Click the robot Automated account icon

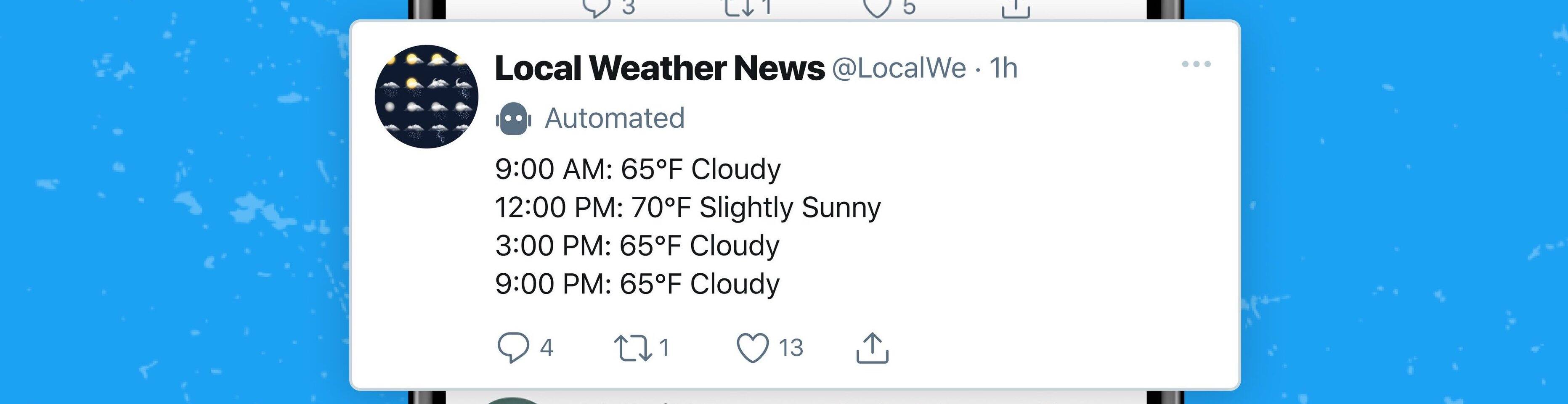513,118
